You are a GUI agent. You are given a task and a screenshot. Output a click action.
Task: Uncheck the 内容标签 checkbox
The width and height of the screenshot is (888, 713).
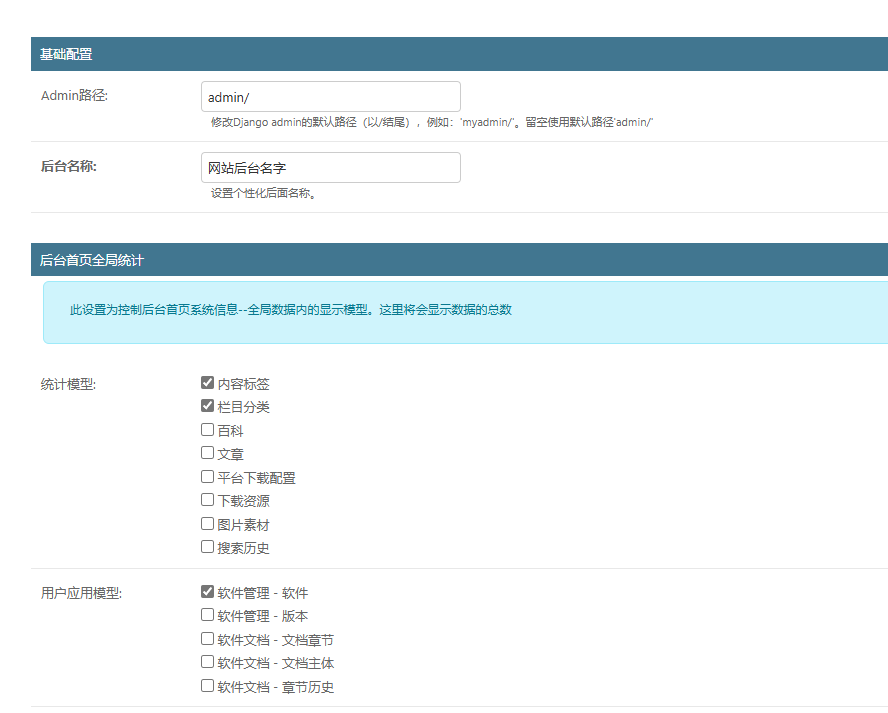pyautogui.click(x=207, y=383)
